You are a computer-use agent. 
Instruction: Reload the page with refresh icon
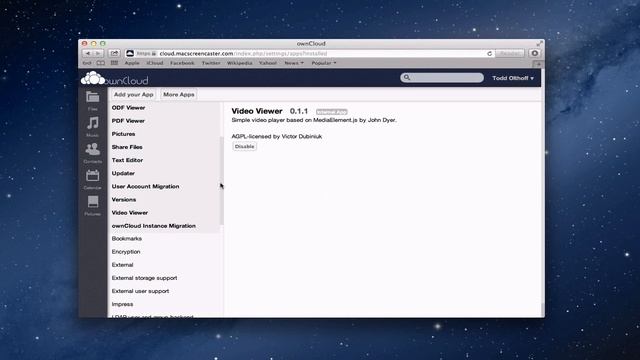[x=489, y=53]
